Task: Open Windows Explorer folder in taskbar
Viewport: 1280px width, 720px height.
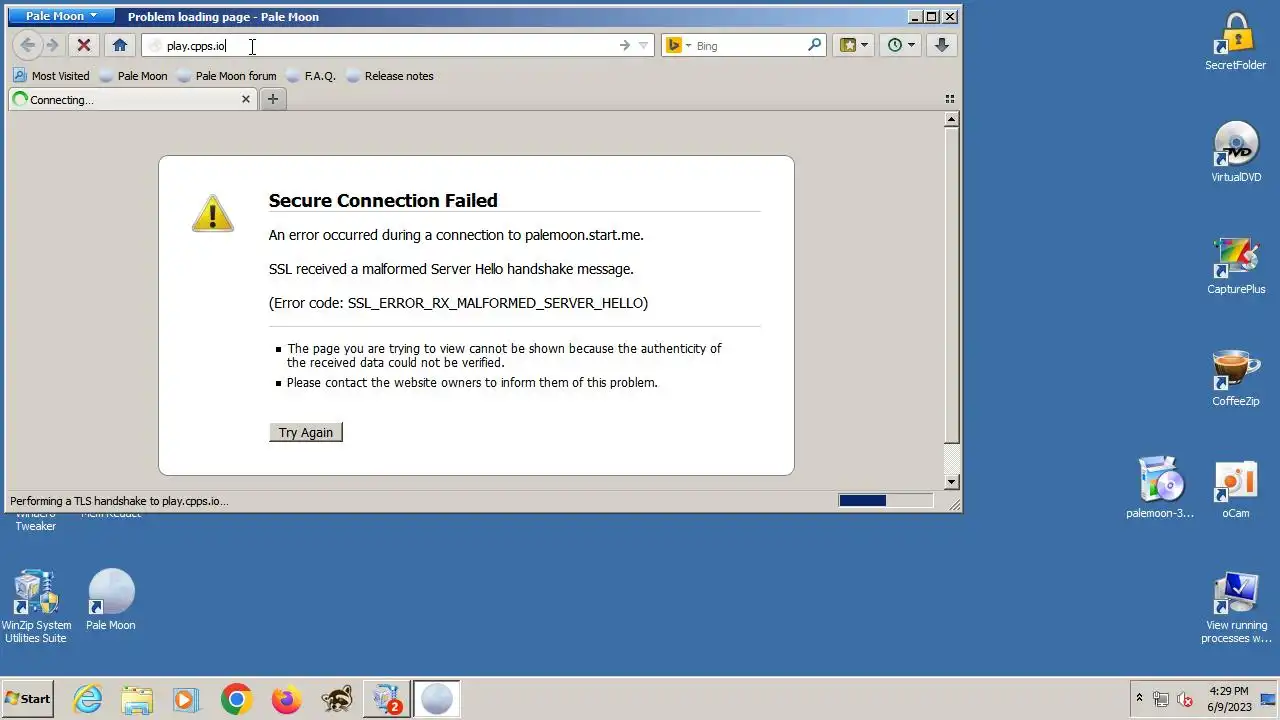Action: point(137,699)
